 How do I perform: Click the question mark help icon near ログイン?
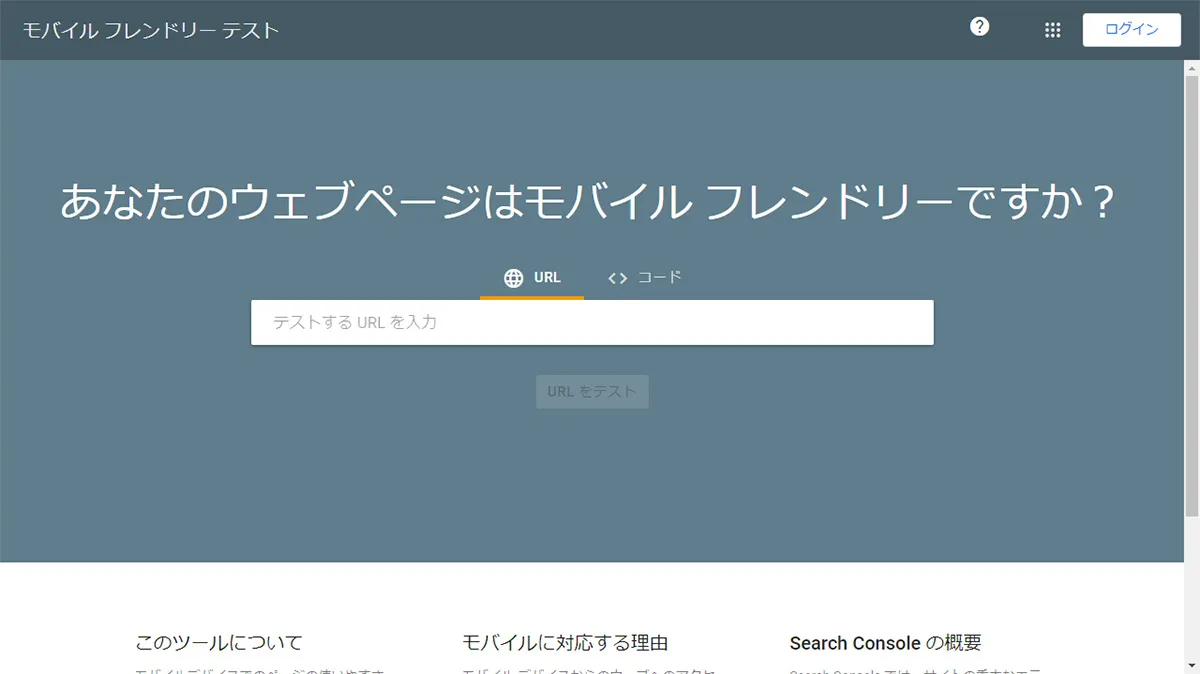pos(979,28)
